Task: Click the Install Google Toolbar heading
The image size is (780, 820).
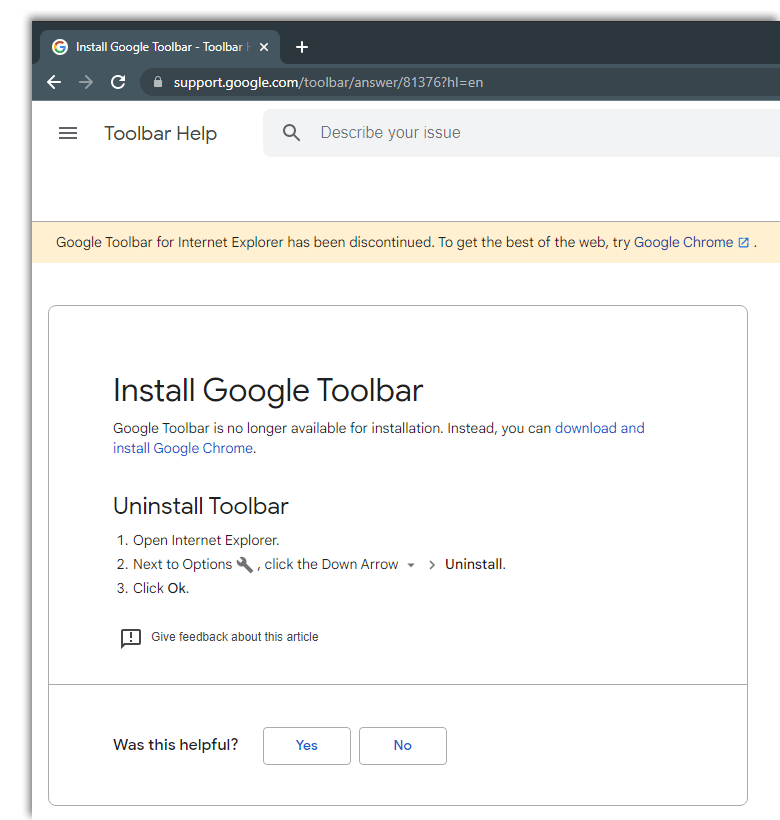Action: tap(268, 391)
